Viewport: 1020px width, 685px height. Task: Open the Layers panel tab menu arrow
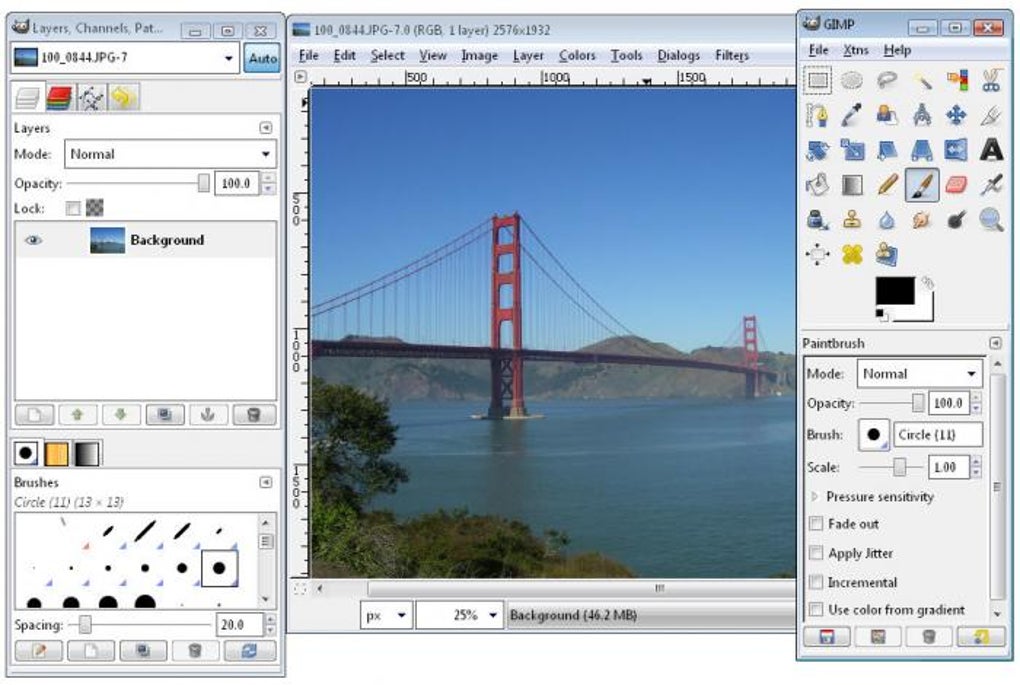(x=265, y=128)
